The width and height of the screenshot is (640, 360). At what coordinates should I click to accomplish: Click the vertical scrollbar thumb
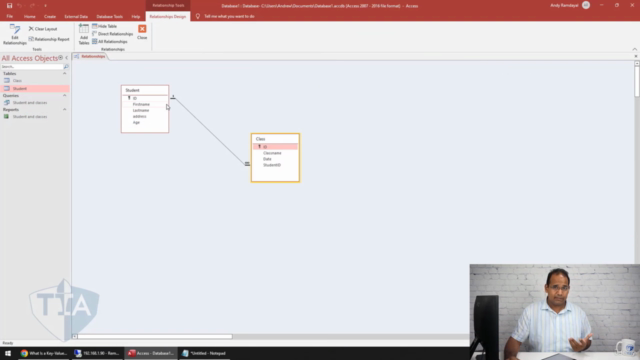(637, 82)
